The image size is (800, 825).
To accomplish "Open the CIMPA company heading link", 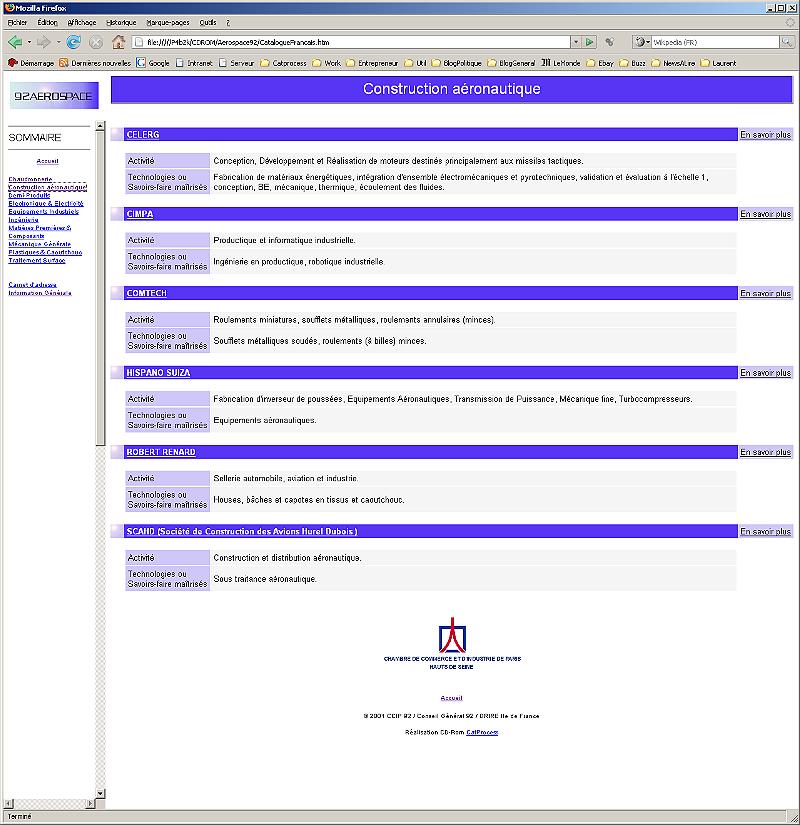I will [139, 214].
